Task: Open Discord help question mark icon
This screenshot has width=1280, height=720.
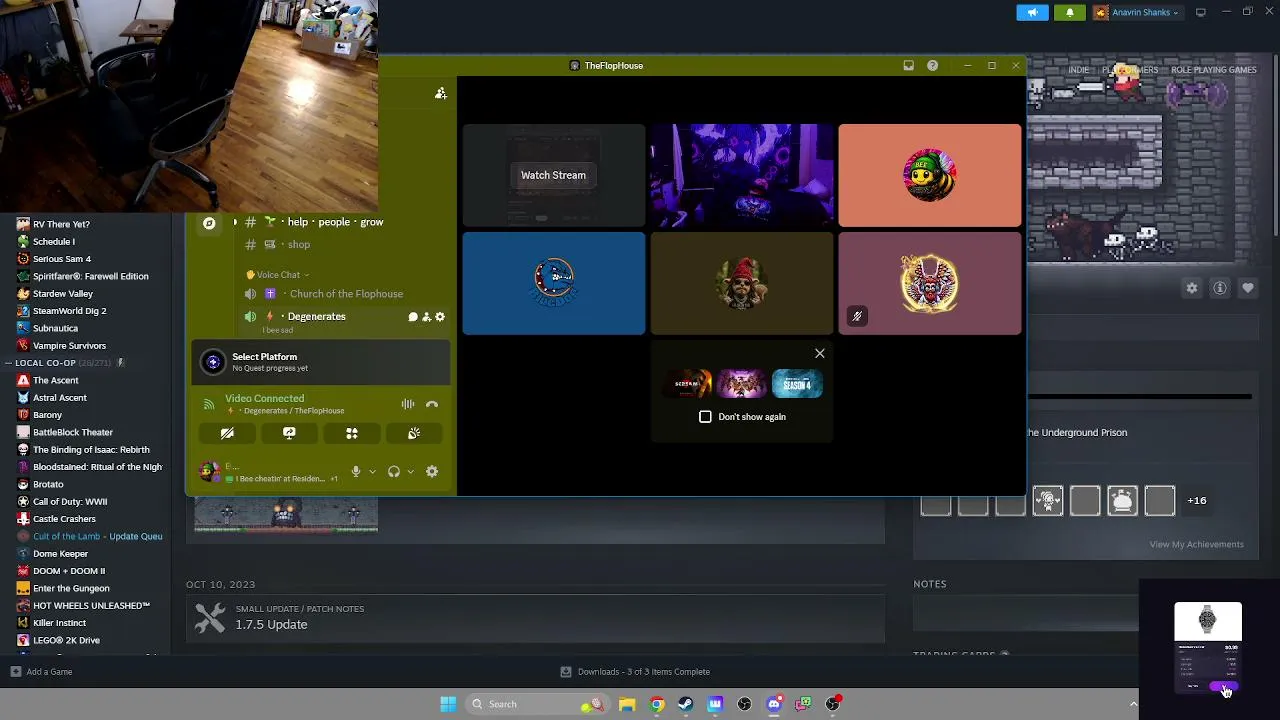Action: 932,66
